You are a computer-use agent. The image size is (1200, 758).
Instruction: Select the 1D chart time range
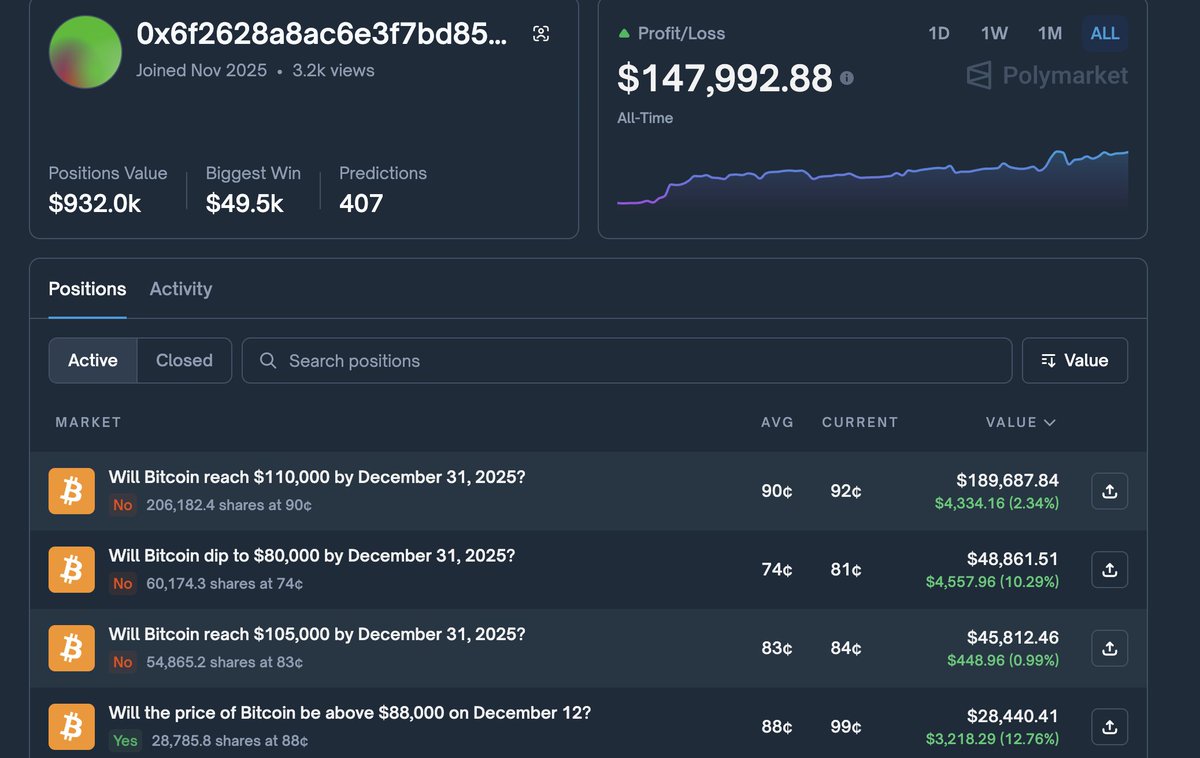[939, 33]
